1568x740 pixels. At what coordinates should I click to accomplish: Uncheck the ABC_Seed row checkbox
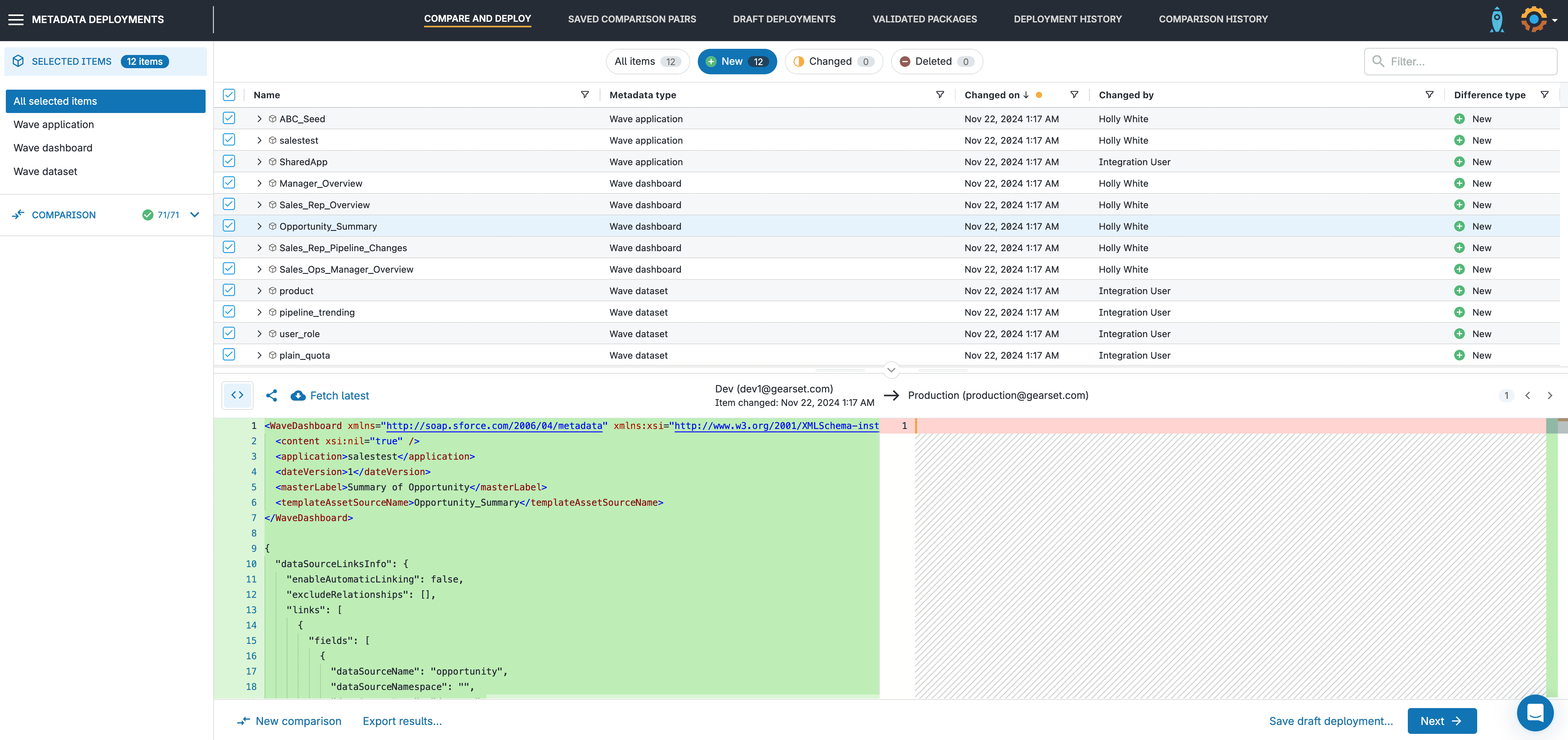click(229, 118)
